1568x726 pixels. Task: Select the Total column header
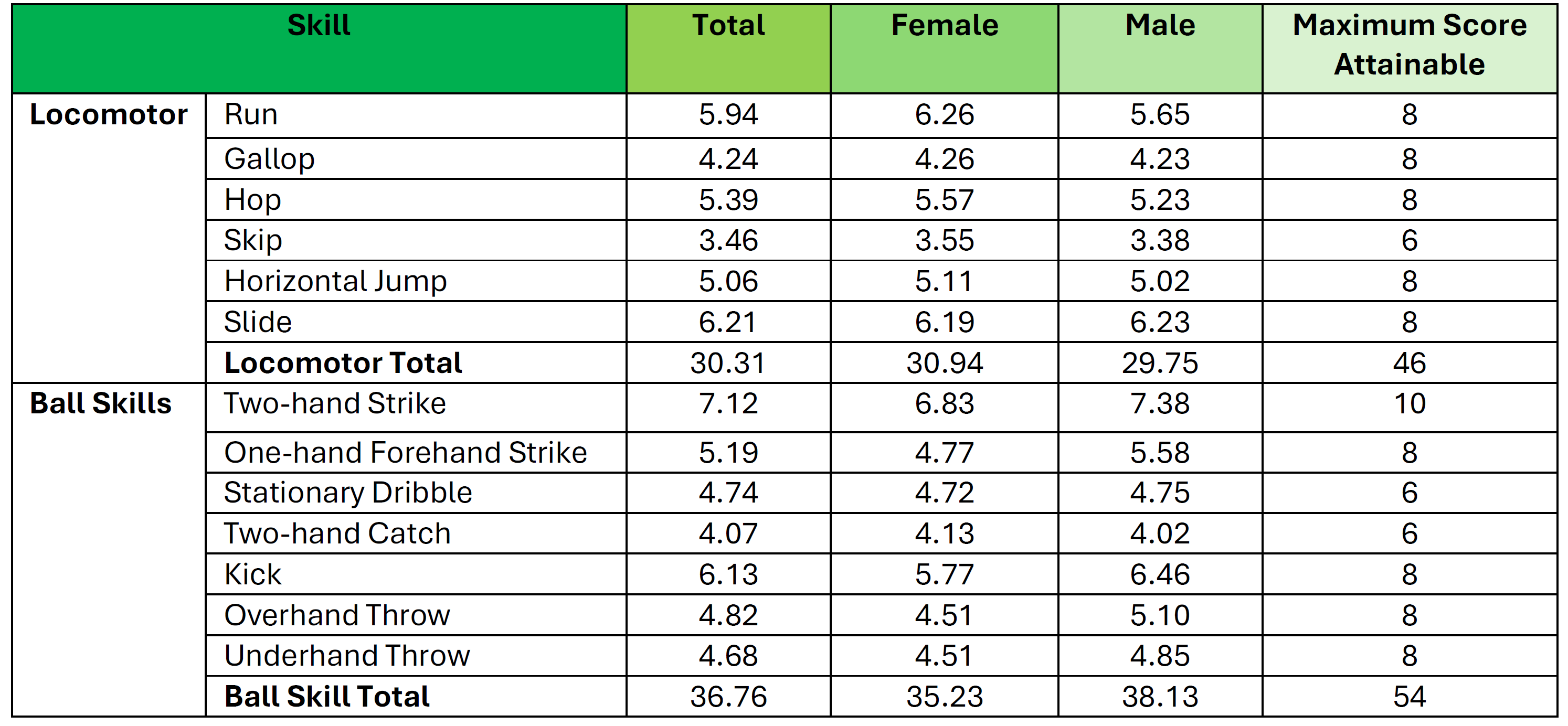[728, 26]
